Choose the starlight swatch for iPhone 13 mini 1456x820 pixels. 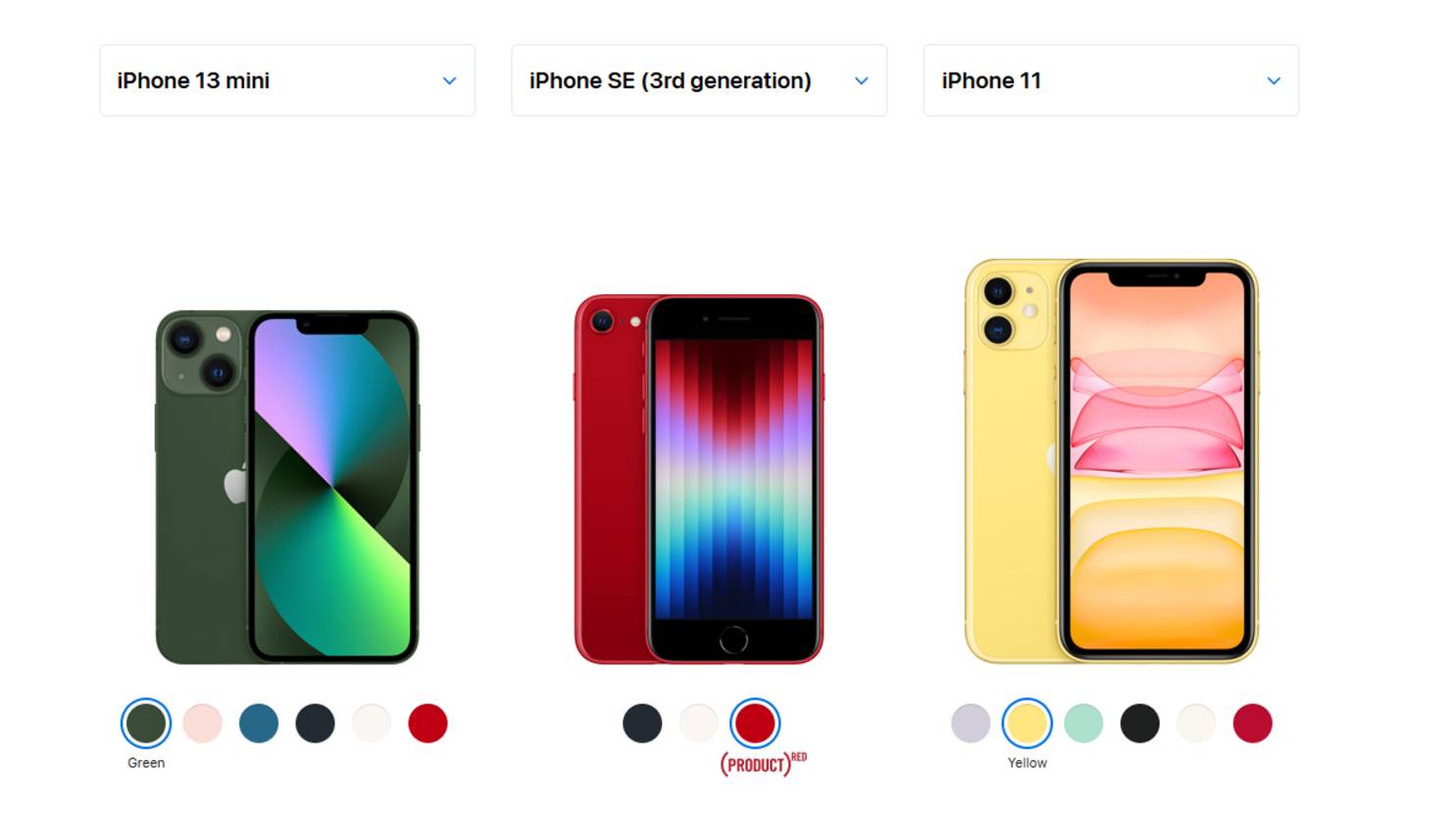coord(372,724)
